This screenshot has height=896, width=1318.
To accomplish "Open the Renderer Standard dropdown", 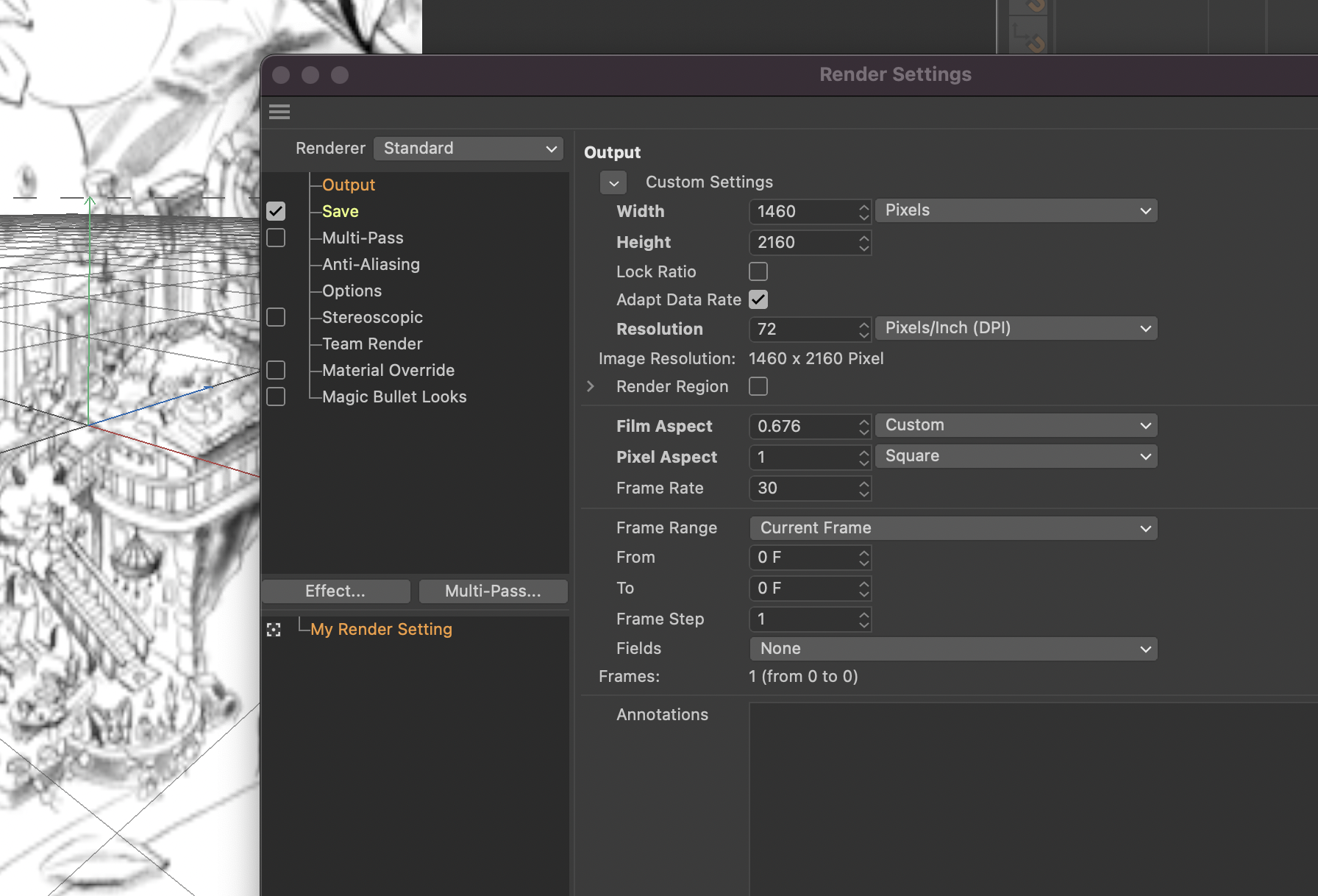I will [x=469, y=149].
